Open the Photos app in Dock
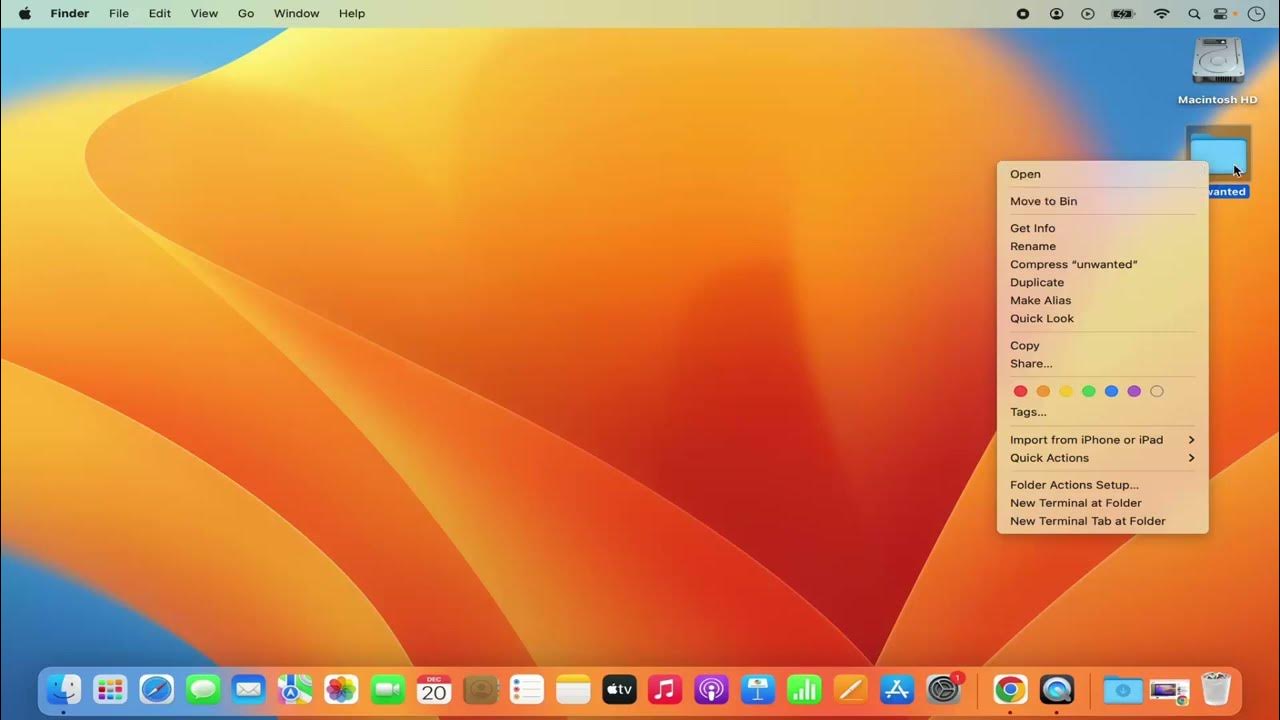The width and height of the screenshot is (1280, 720). point(341,689)
